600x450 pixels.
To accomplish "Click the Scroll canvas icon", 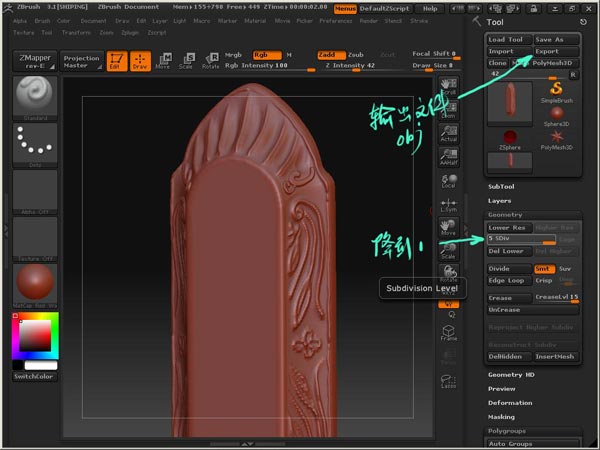I will (x=448, y=87).
